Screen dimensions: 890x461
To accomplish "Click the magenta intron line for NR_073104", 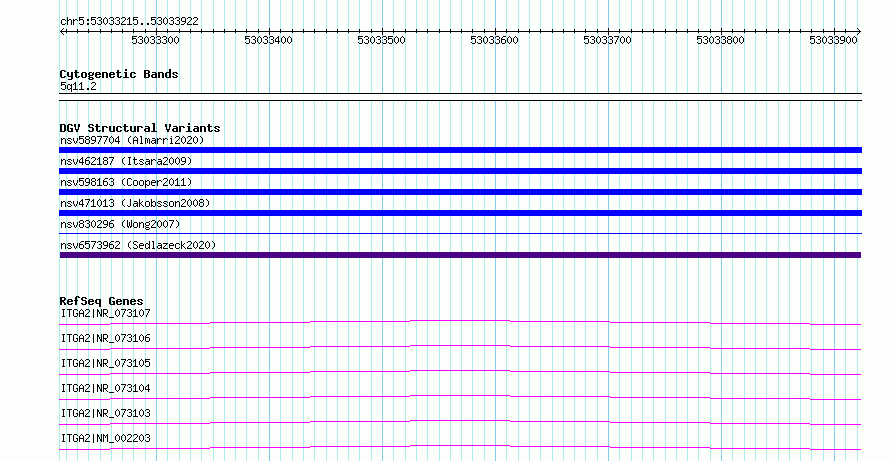I will 460,397.
